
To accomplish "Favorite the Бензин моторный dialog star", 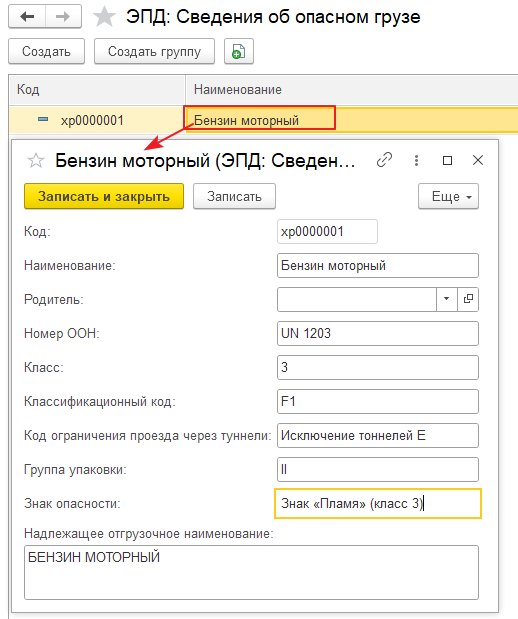I will click(36, 160).
